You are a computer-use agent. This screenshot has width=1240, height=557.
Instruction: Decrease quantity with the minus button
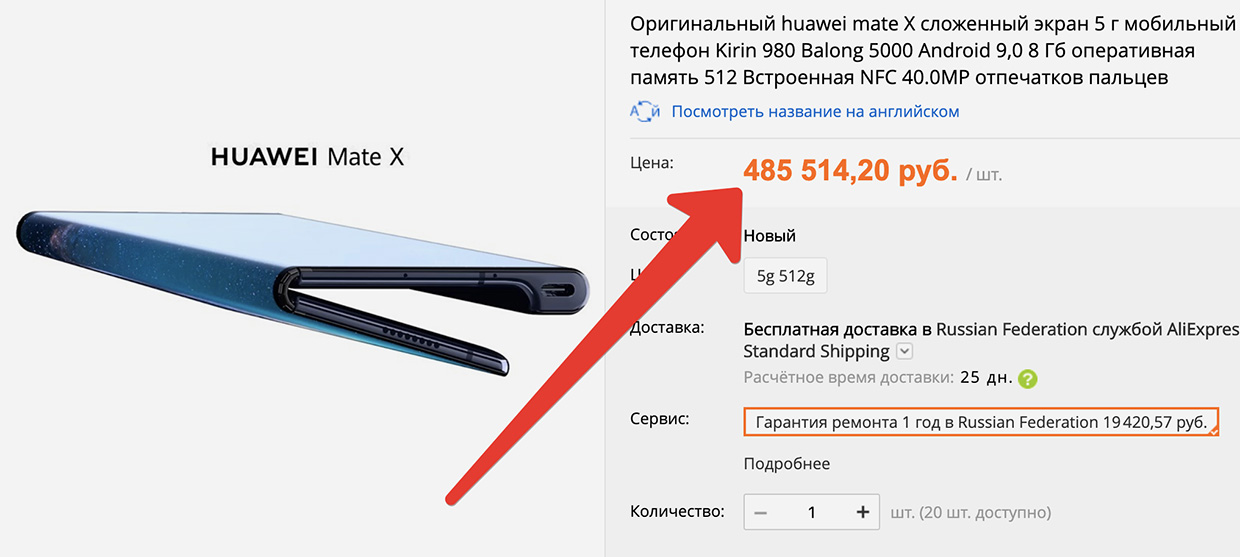point(761,512)
